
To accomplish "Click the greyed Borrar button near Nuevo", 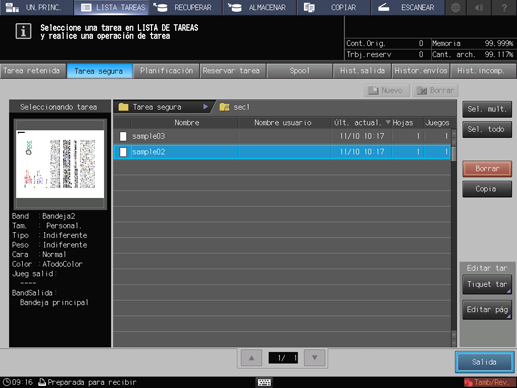I will [435, 90].
